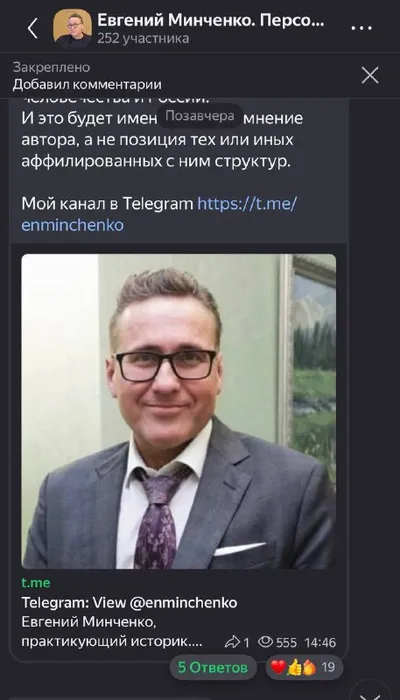This screenshot has width=400, height=700.
Task: Open the https://t.me/enminchenko link
Action: click(159, 214)
